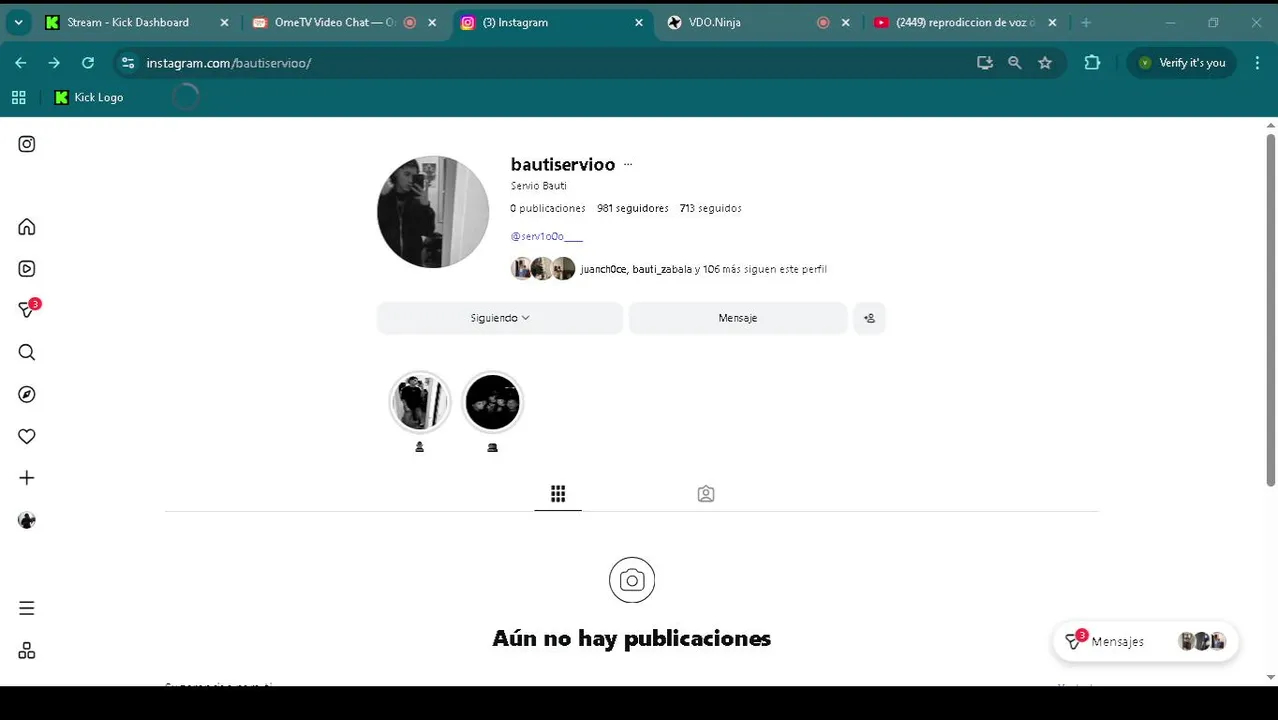Open a new browser tab

click(1086, 22)
